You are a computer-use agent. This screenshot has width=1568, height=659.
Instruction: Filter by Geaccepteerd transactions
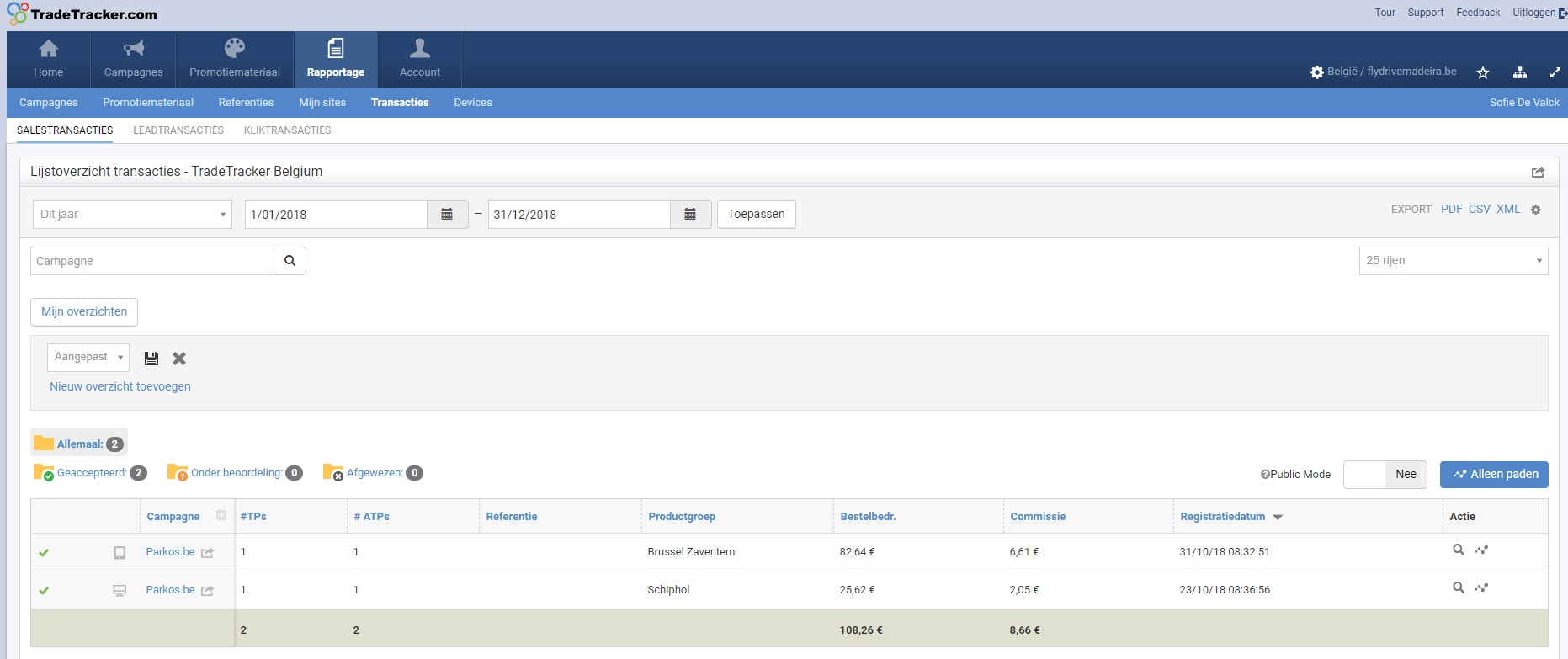(x=90, y=473)
